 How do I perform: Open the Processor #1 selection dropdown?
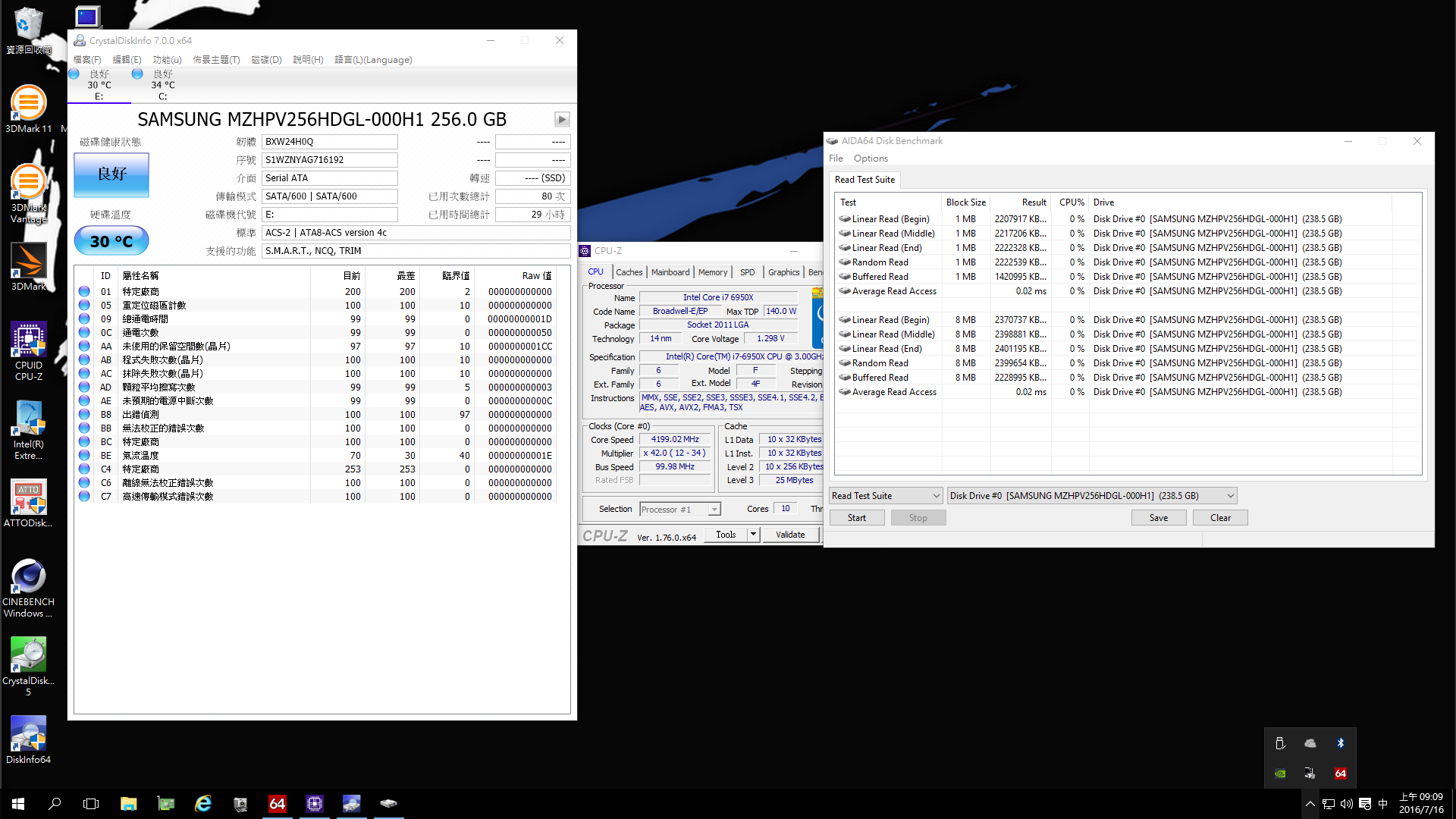click(x=679, y=510)
